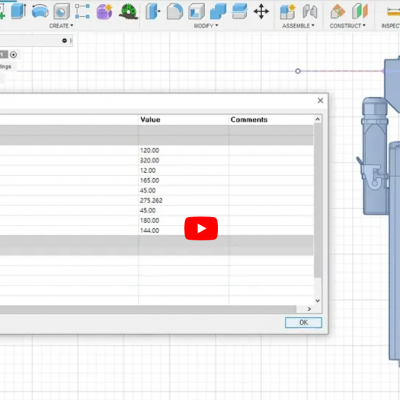Close the parameters dialog with the X
This screenshot has height=400, width=400.
[x=320, y=100]
